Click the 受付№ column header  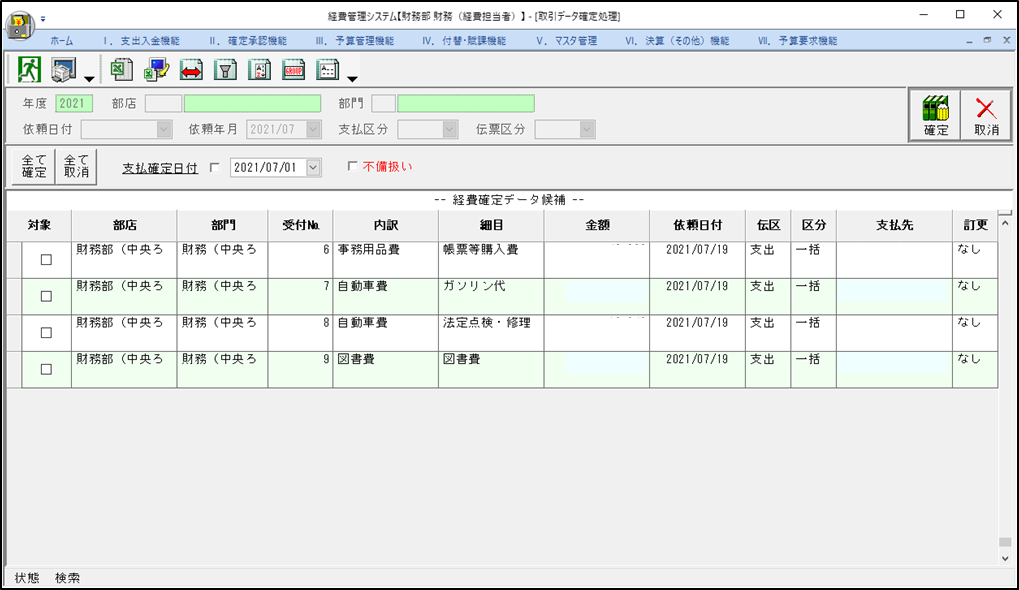pyautogui.click(x=300, y=225)
